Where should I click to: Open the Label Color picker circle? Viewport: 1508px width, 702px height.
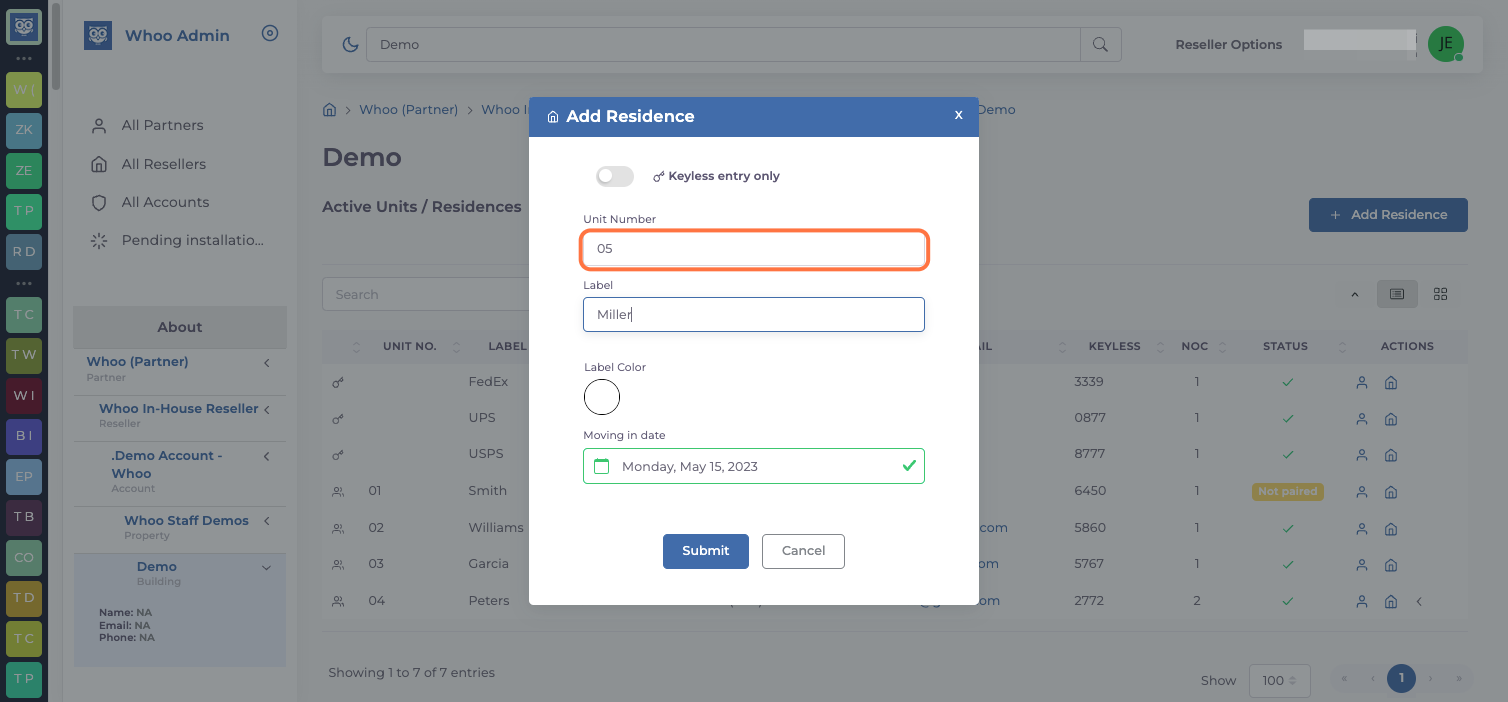(x=602, y=397)
